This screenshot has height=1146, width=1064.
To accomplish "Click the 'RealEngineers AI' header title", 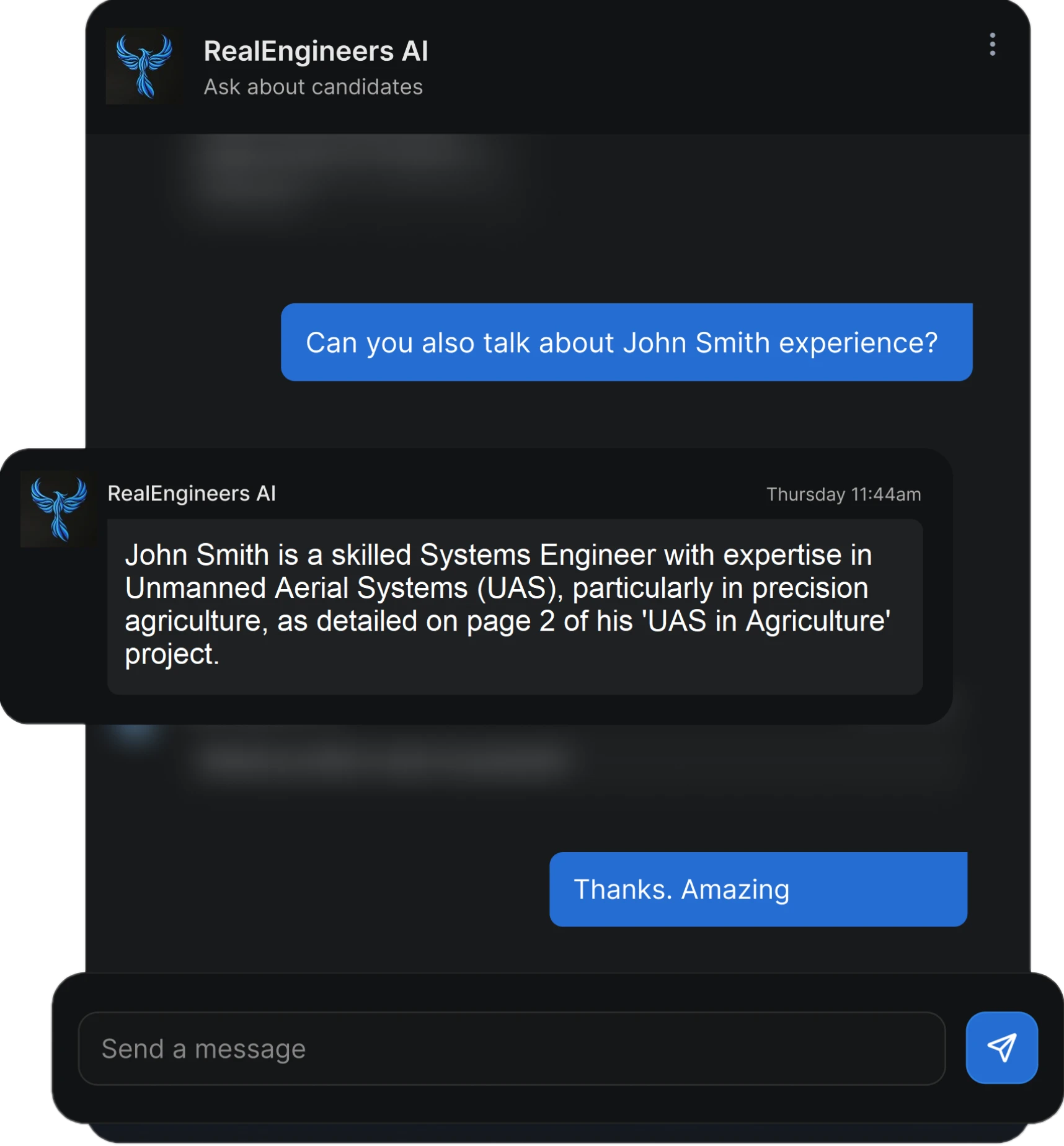I will point(316,51).
